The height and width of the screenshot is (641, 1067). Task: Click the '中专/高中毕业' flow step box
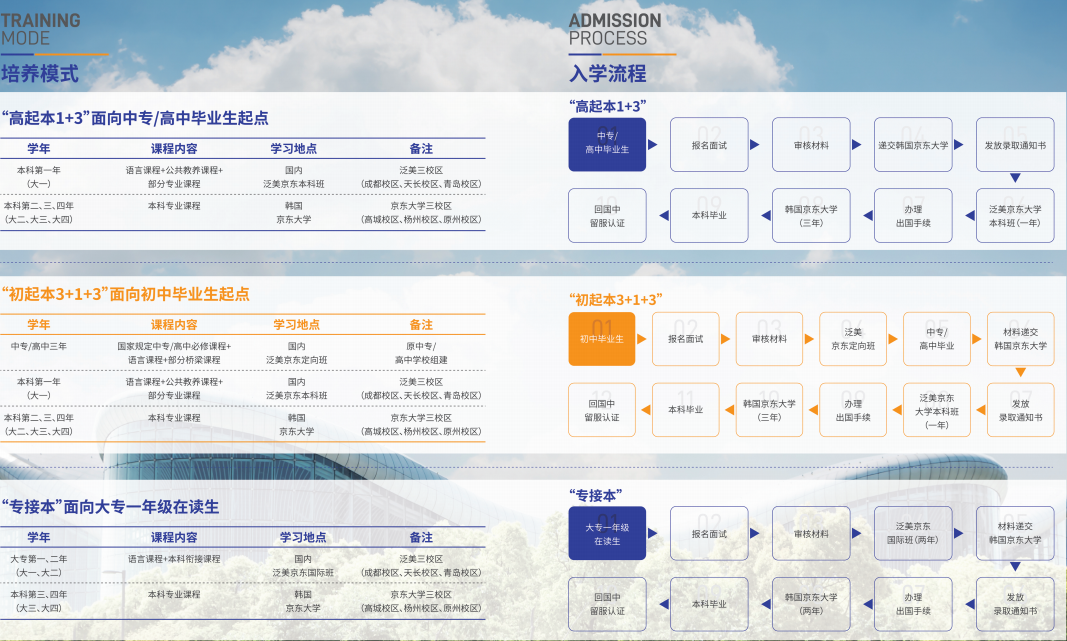[x=936, y=339]
